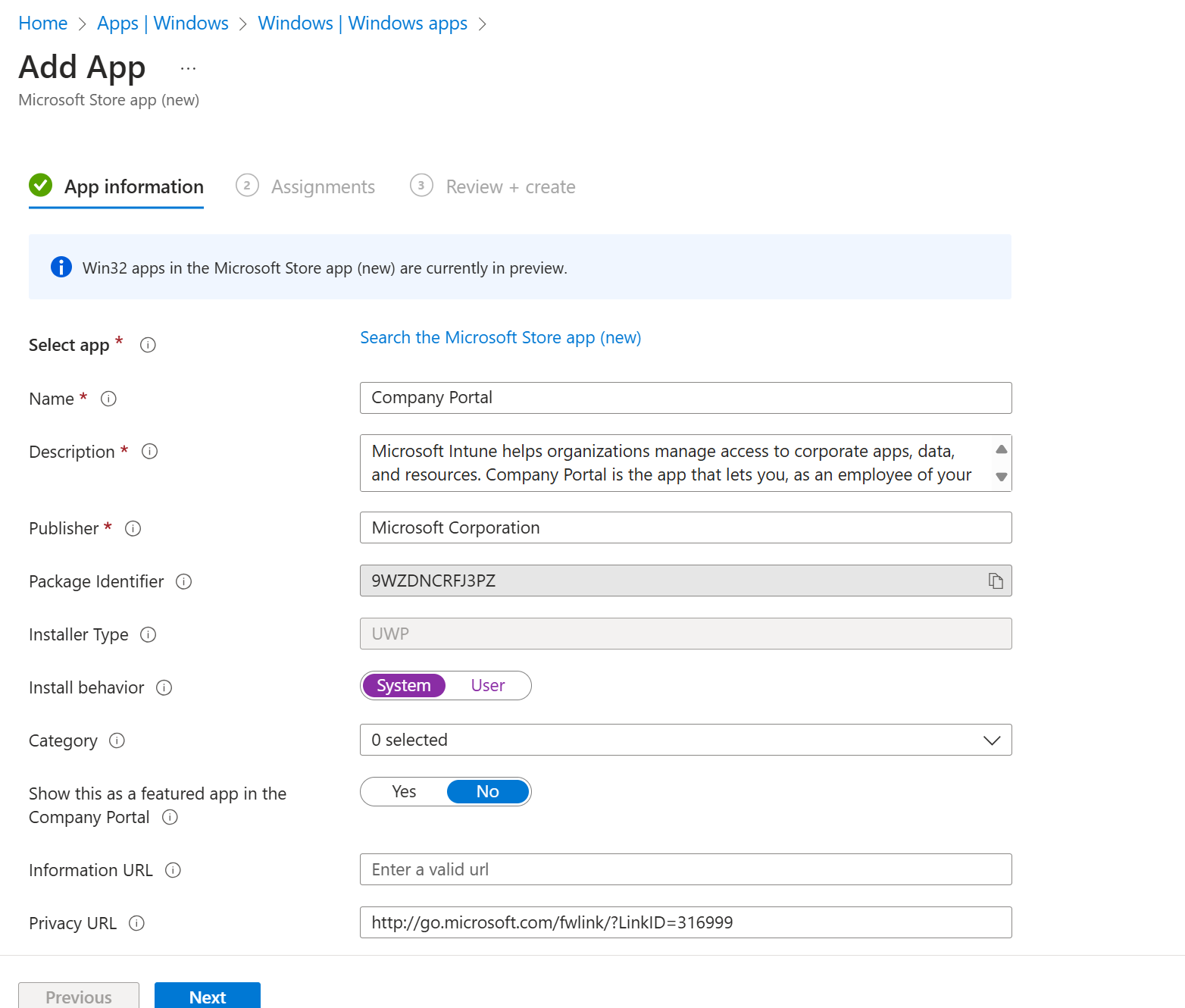Navigate to Apps | Windows breadcrumb
The width and height of the screenshot is (1185, 1008).
162,23
